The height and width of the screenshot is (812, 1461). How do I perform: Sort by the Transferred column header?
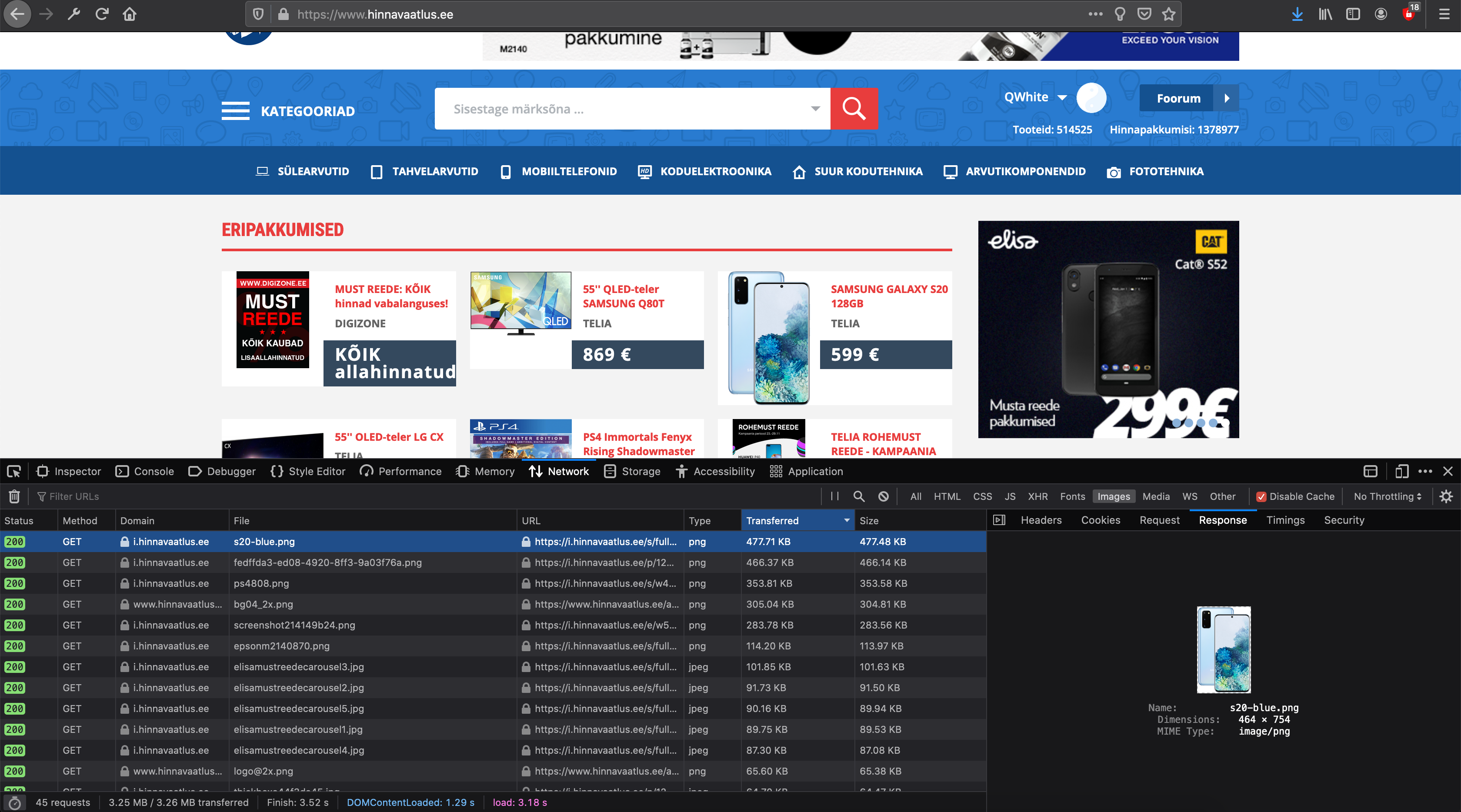(x=797, y=520)
